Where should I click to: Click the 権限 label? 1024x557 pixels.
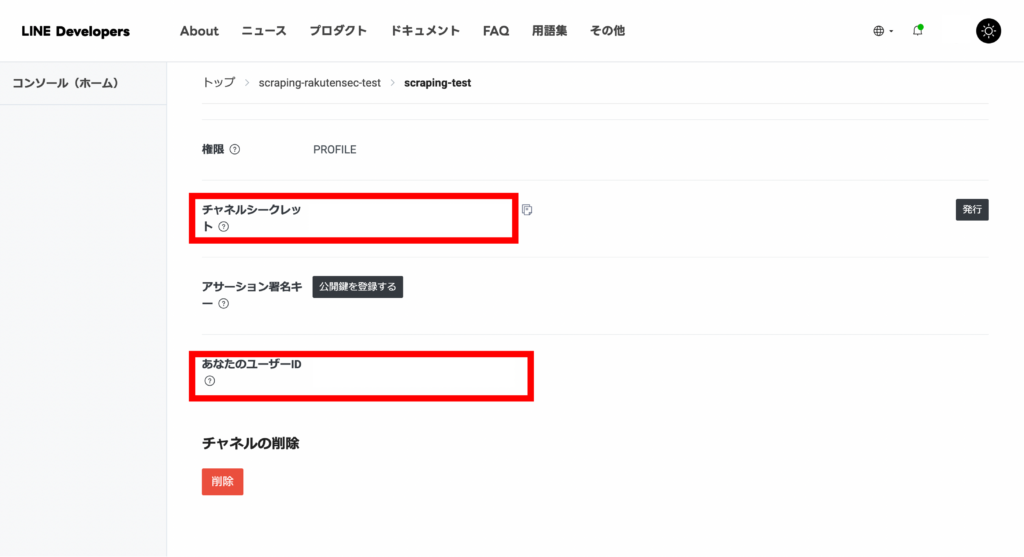tap(213, 150)
